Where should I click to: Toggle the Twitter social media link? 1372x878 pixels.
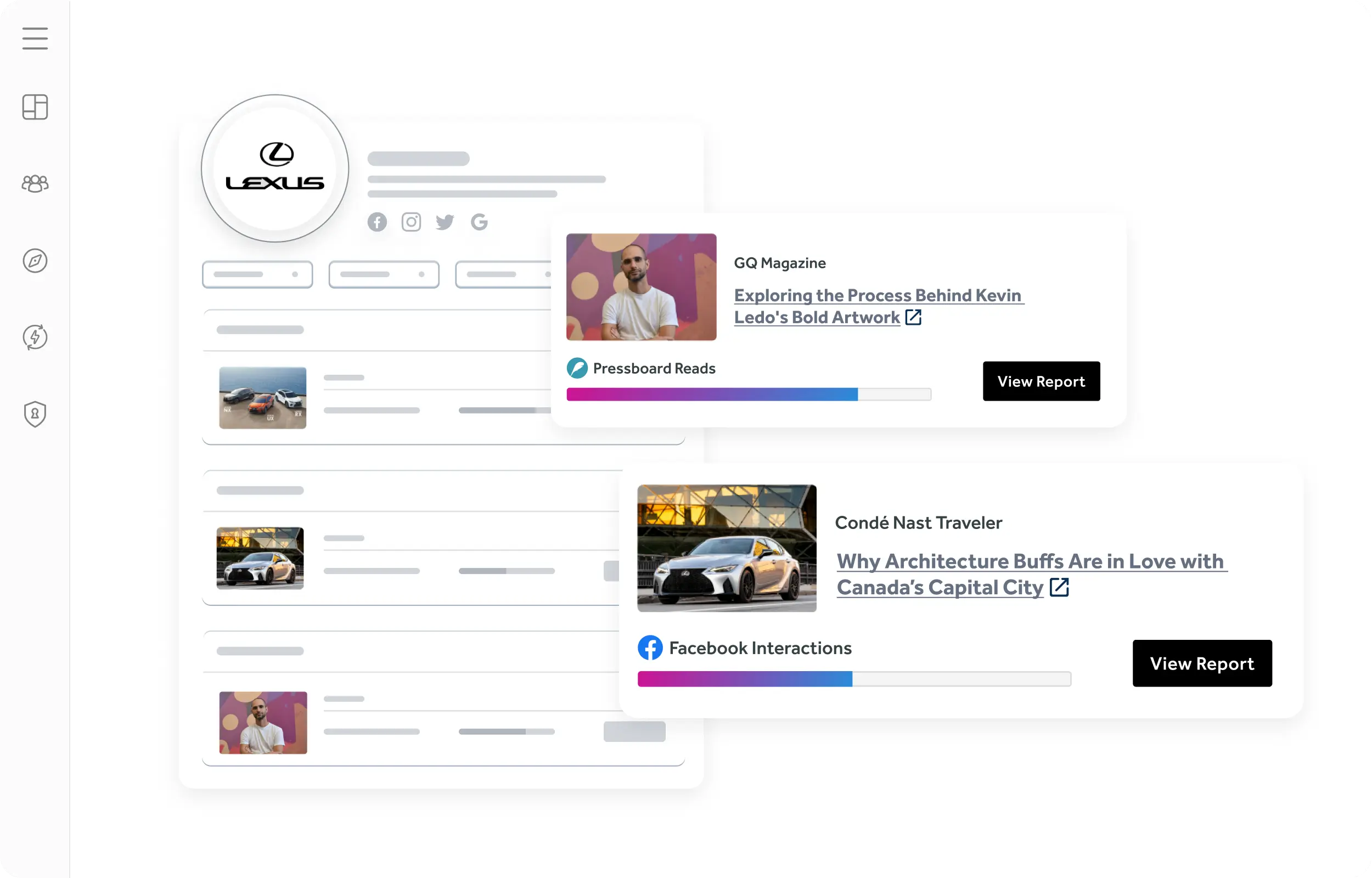tap(444, 221)
